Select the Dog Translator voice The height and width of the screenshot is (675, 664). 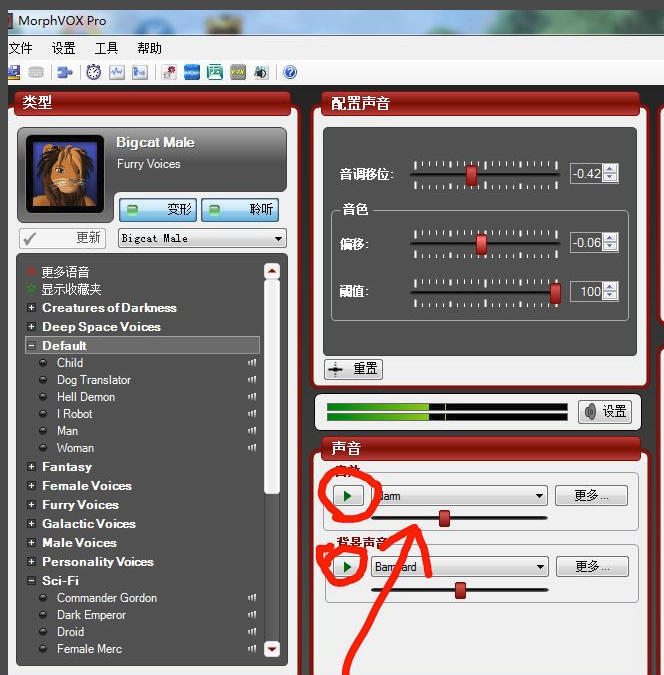point(94,380)
